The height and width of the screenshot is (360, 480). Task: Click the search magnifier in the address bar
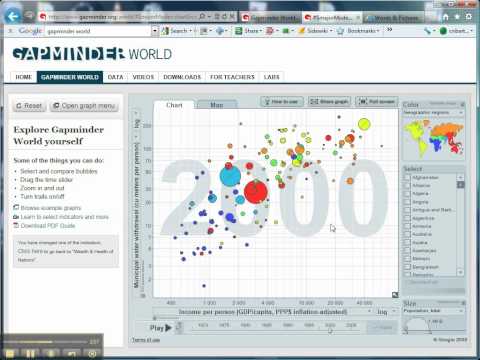click(202, 16)
